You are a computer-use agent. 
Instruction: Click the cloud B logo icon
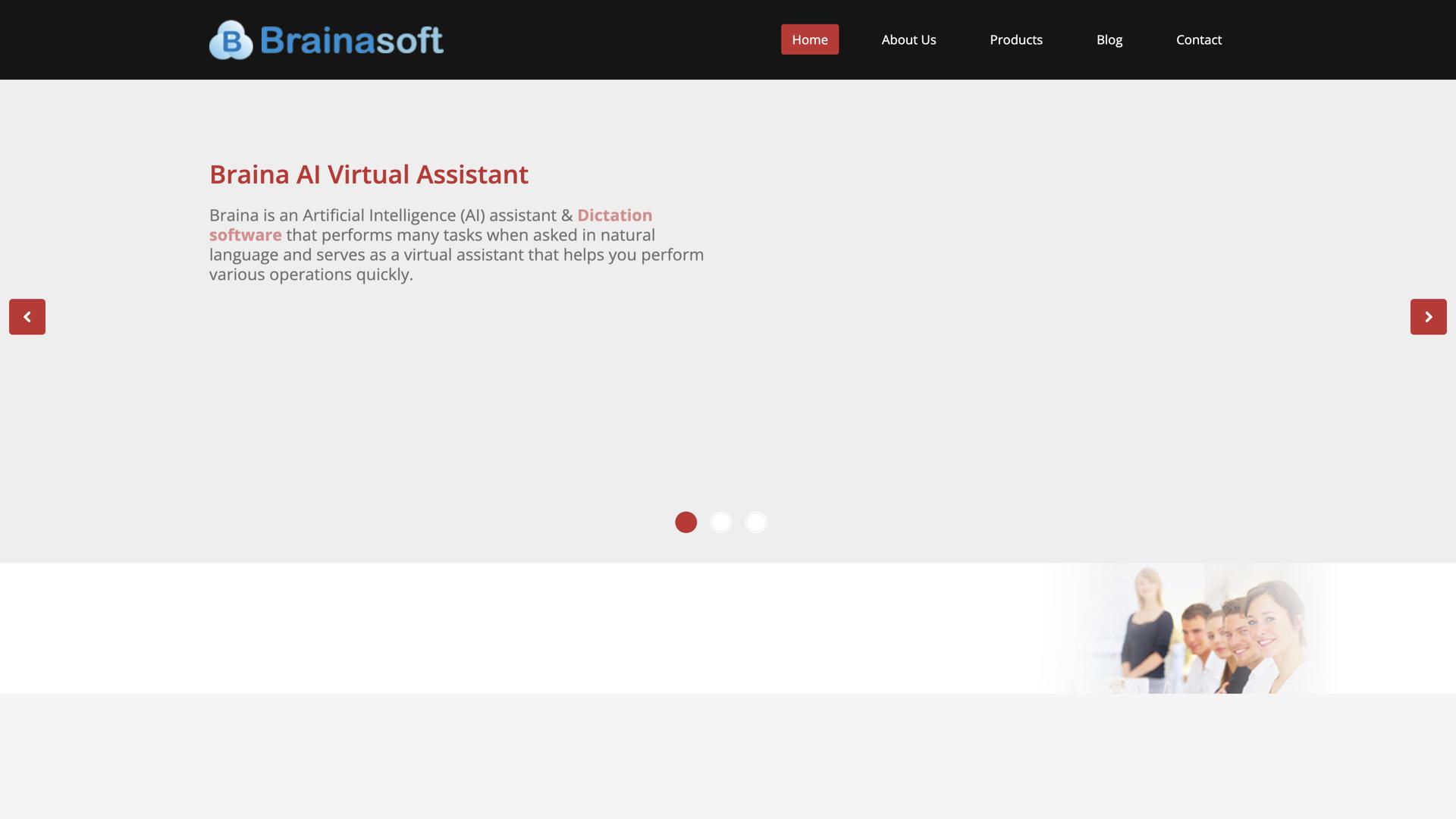point(231,40)
